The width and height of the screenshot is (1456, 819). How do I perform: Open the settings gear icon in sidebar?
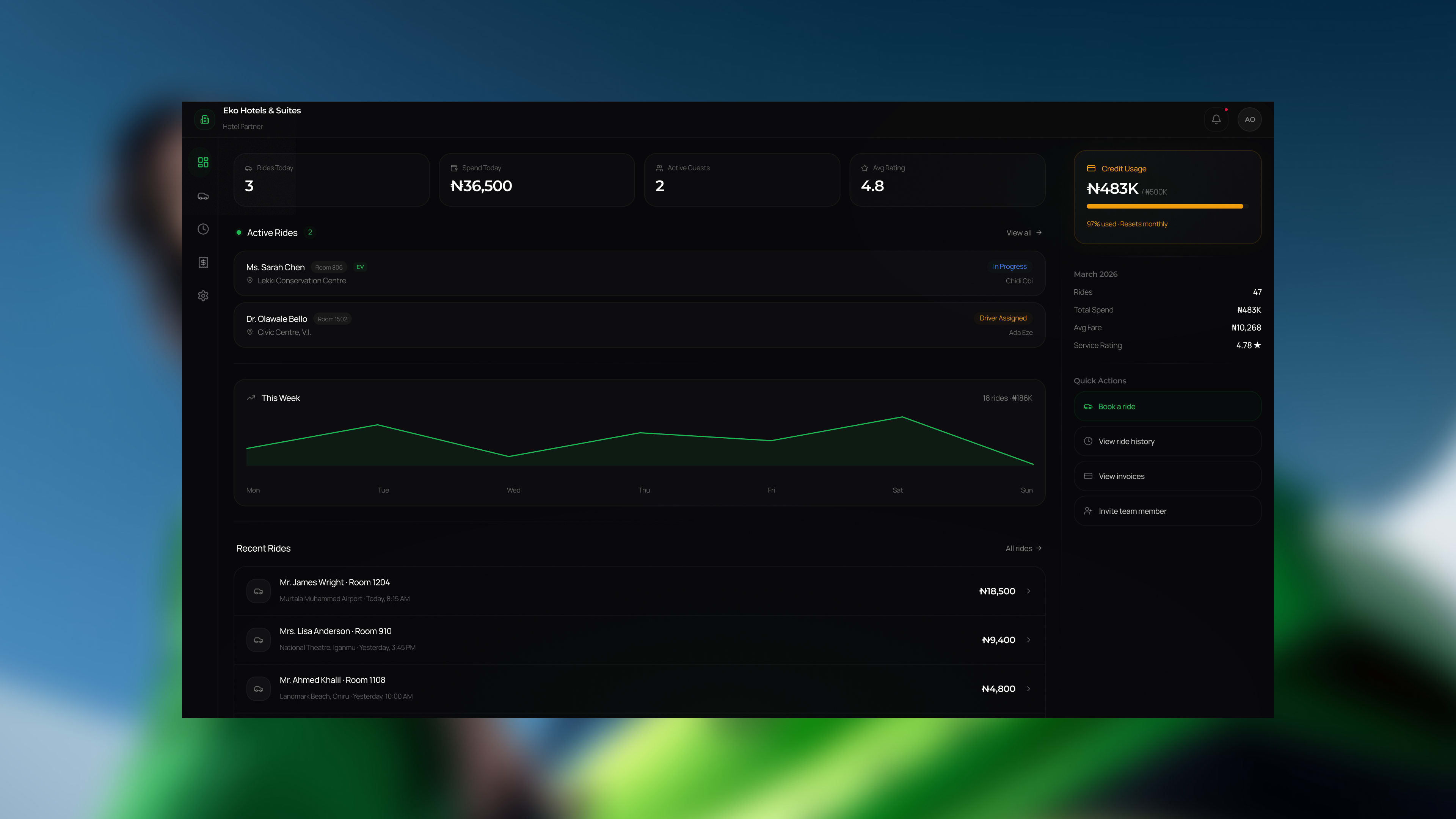pos(203,296)
